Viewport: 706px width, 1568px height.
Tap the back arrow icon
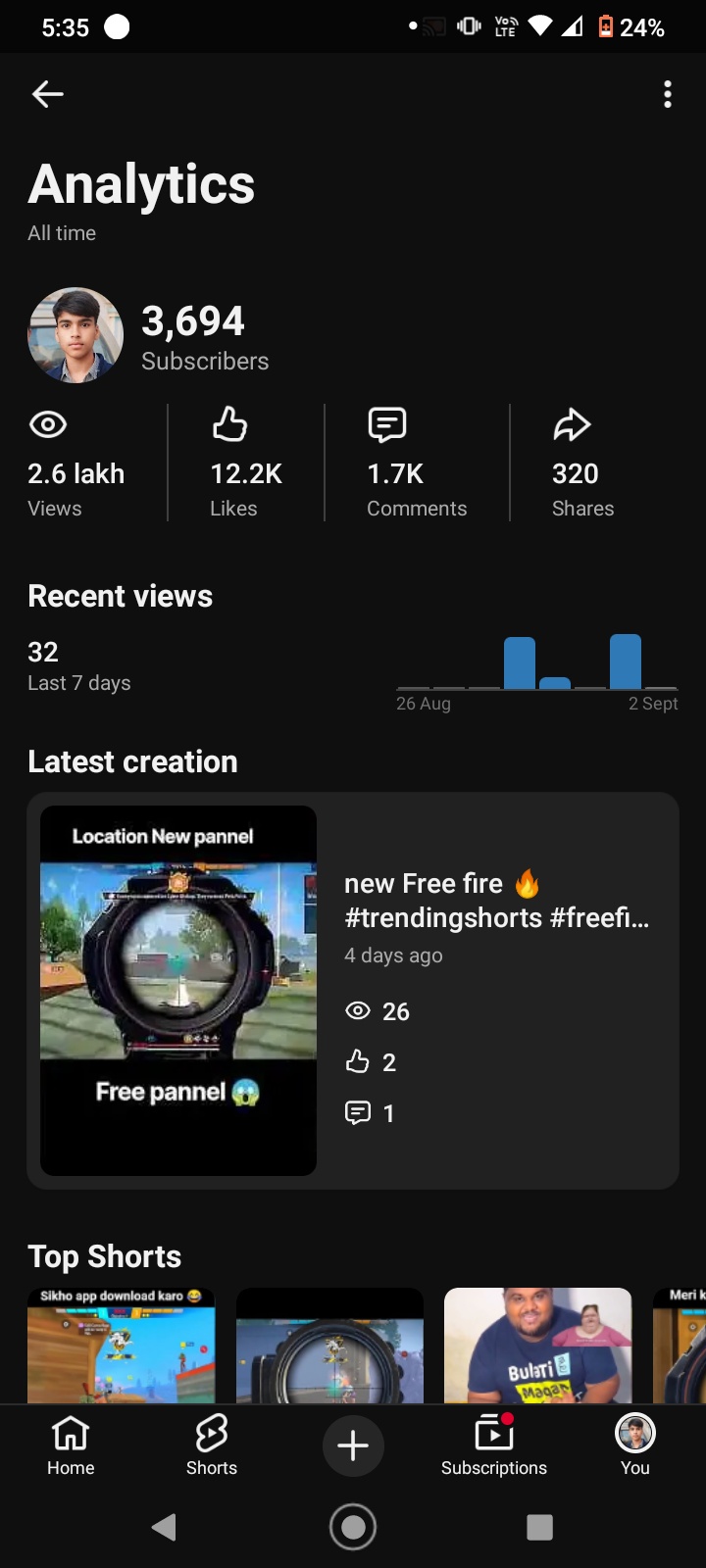pyautogui.click(x=47, y=94)
